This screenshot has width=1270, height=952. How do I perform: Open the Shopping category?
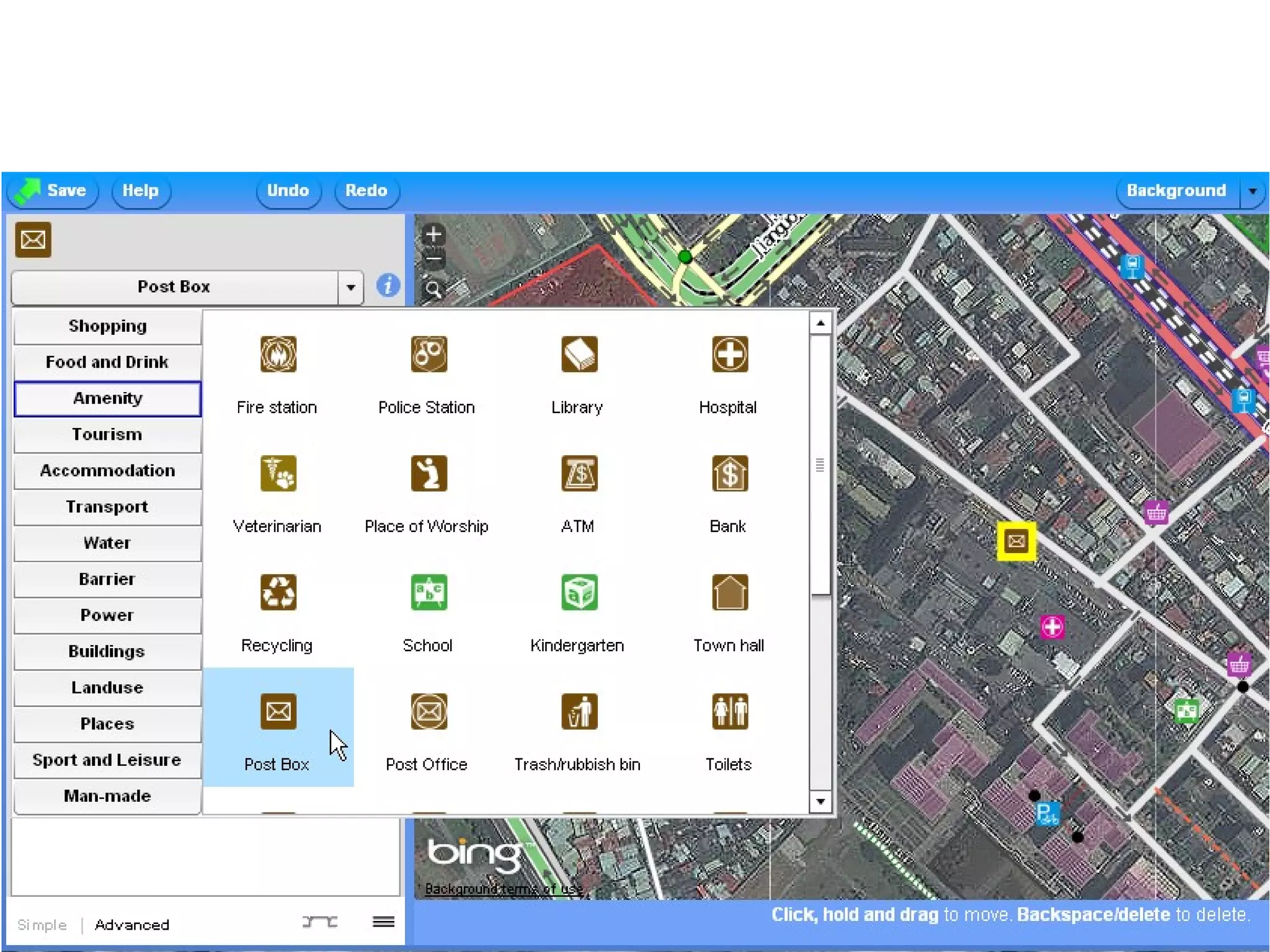point(107,326)
